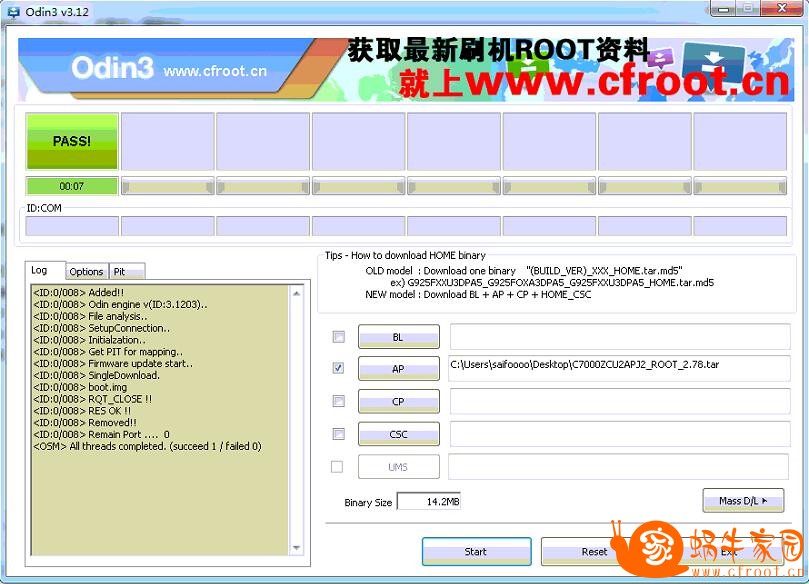
Task: Toggle the CSC checkbox
Action: click(338, 434)
